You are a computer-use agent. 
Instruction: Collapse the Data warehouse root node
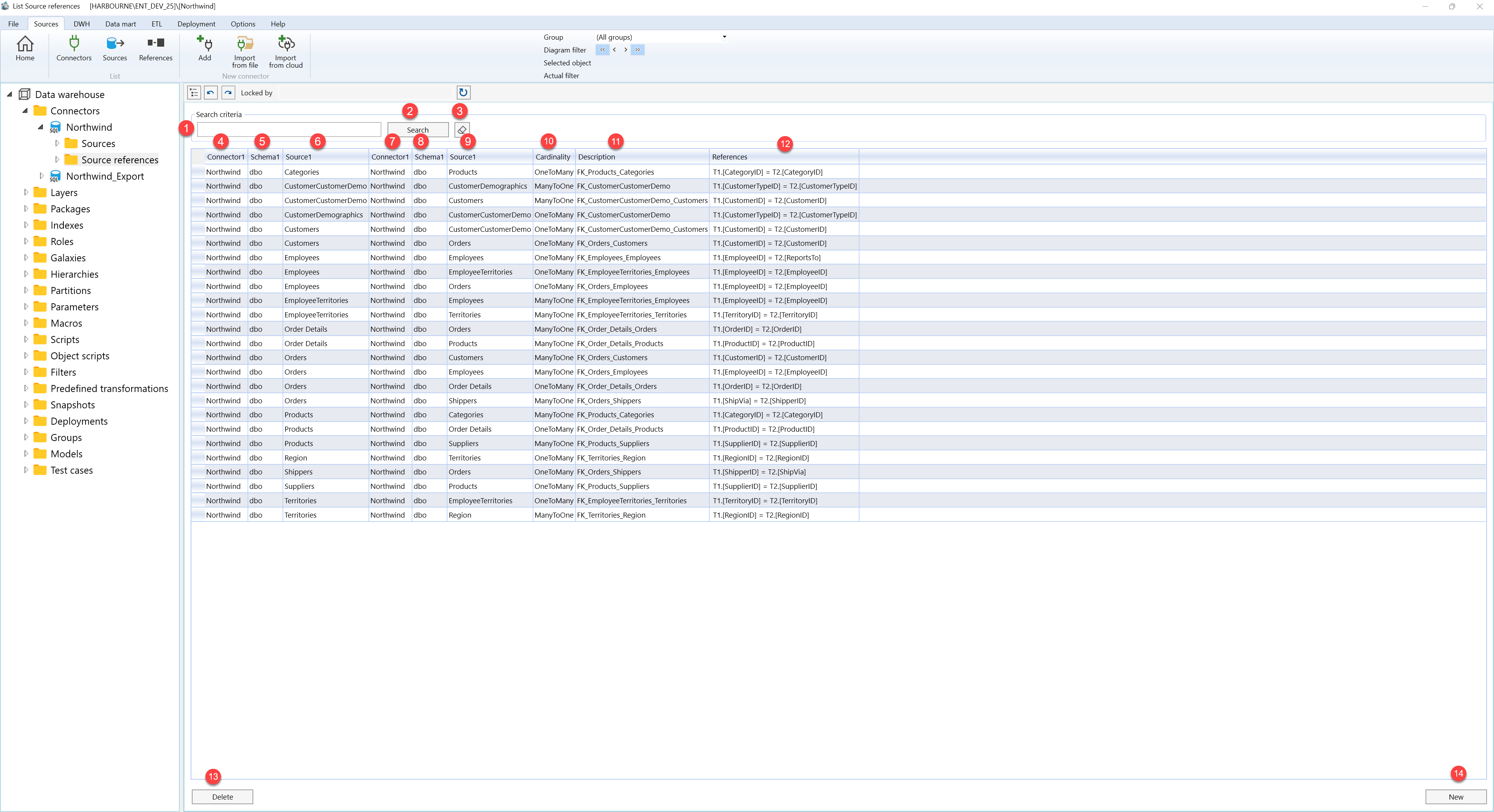coord(9,94)
